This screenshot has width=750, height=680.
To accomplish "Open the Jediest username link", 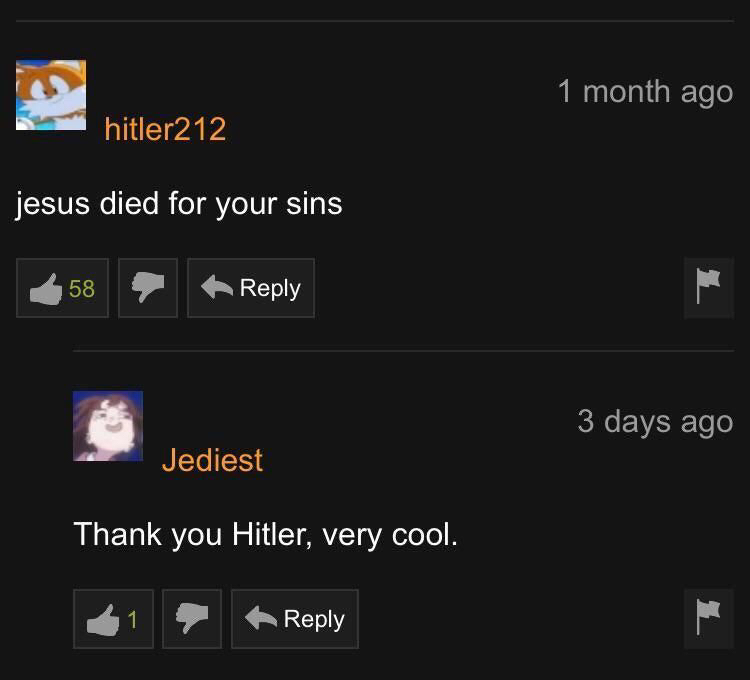I will click(212, 460).
